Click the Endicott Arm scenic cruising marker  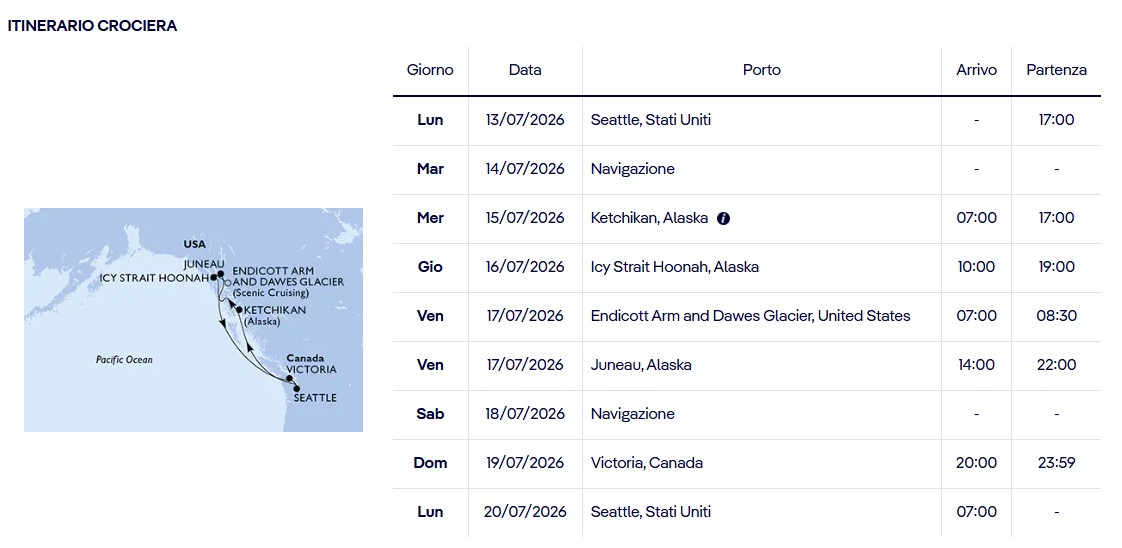click(228, 283)
